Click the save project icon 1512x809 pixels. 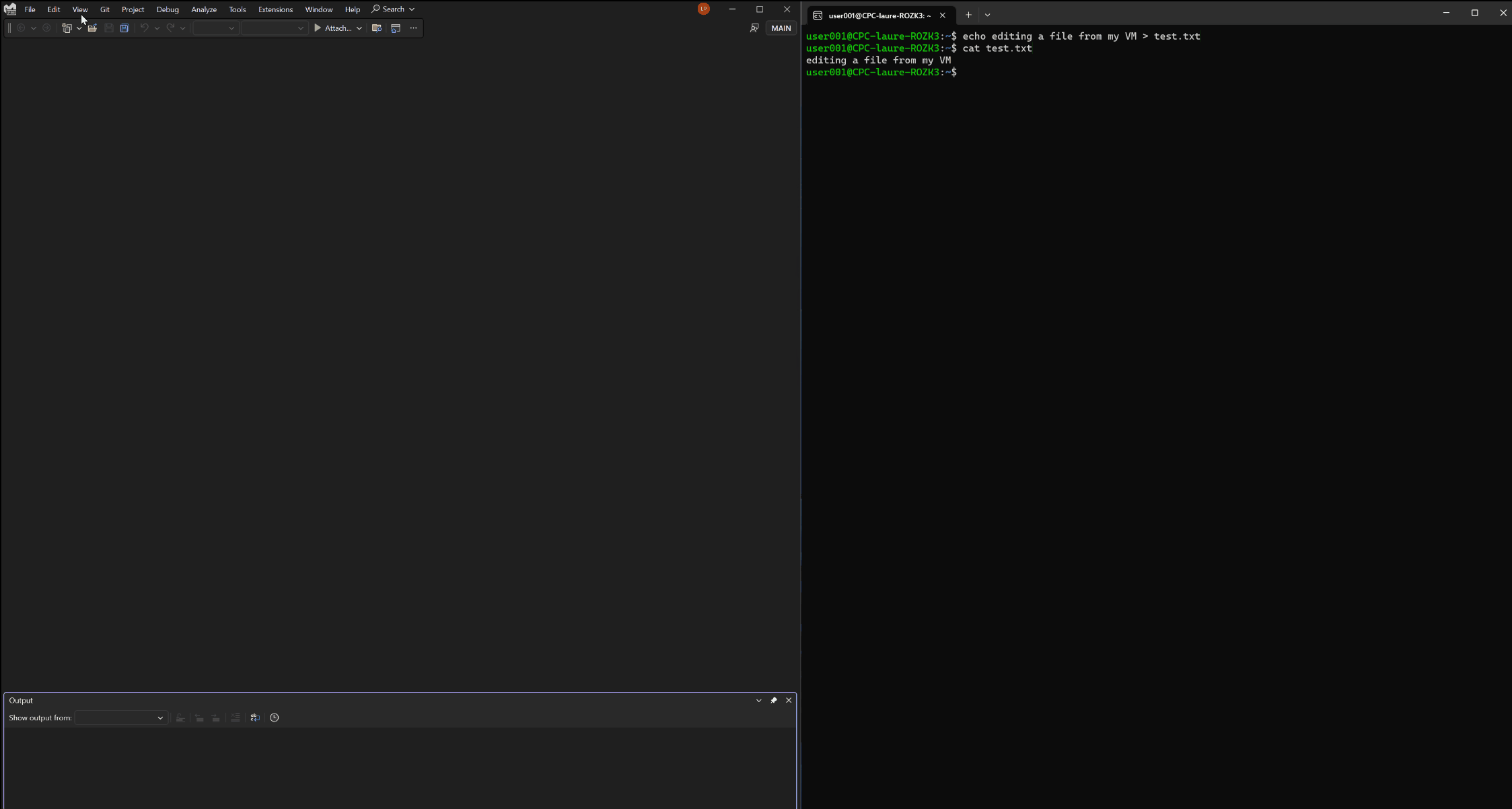[x=124, y=28]
